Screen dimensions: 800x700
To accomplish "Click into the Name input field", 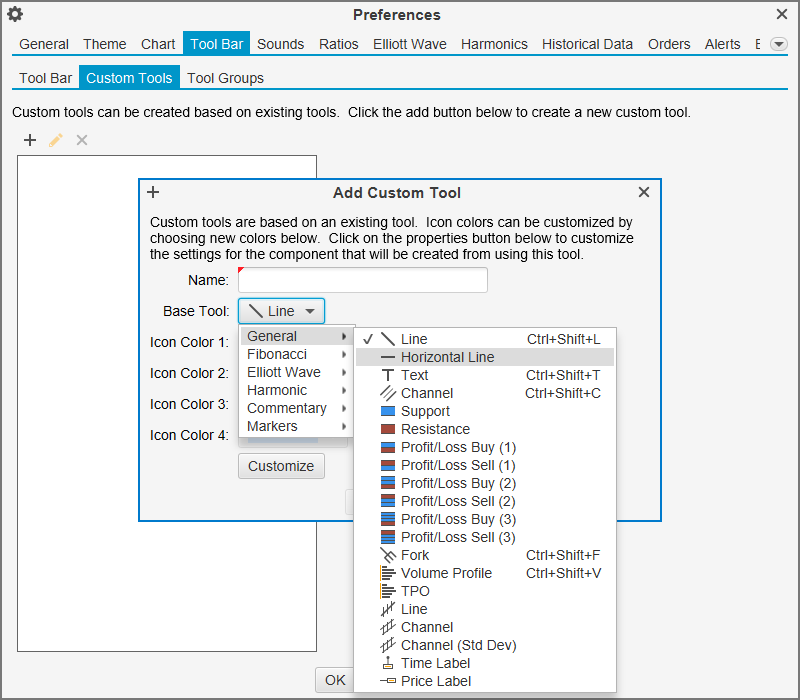I will pos(362,280).
